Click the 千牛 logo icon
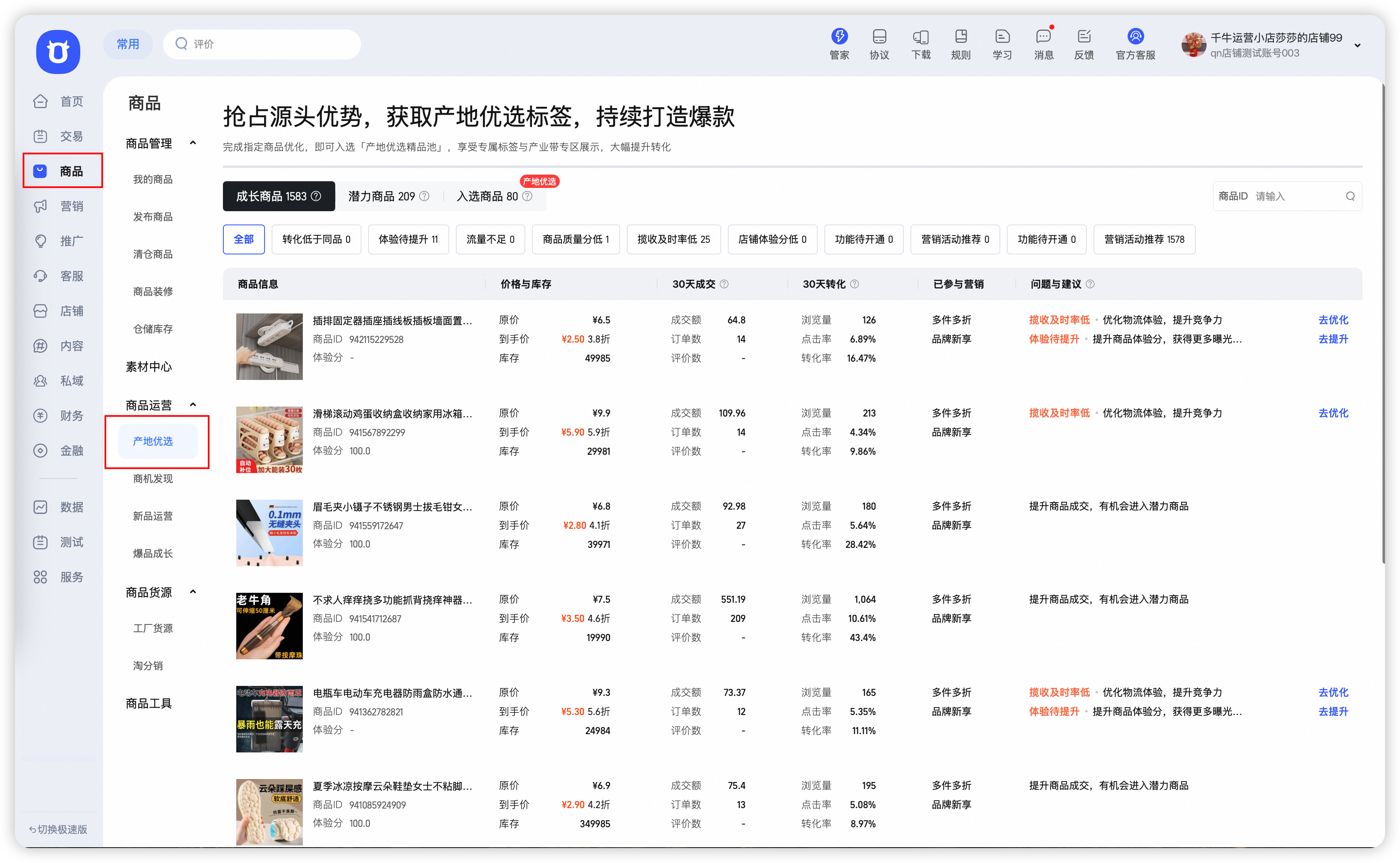This screenshot has height=863, width=1400. point(58,52)
